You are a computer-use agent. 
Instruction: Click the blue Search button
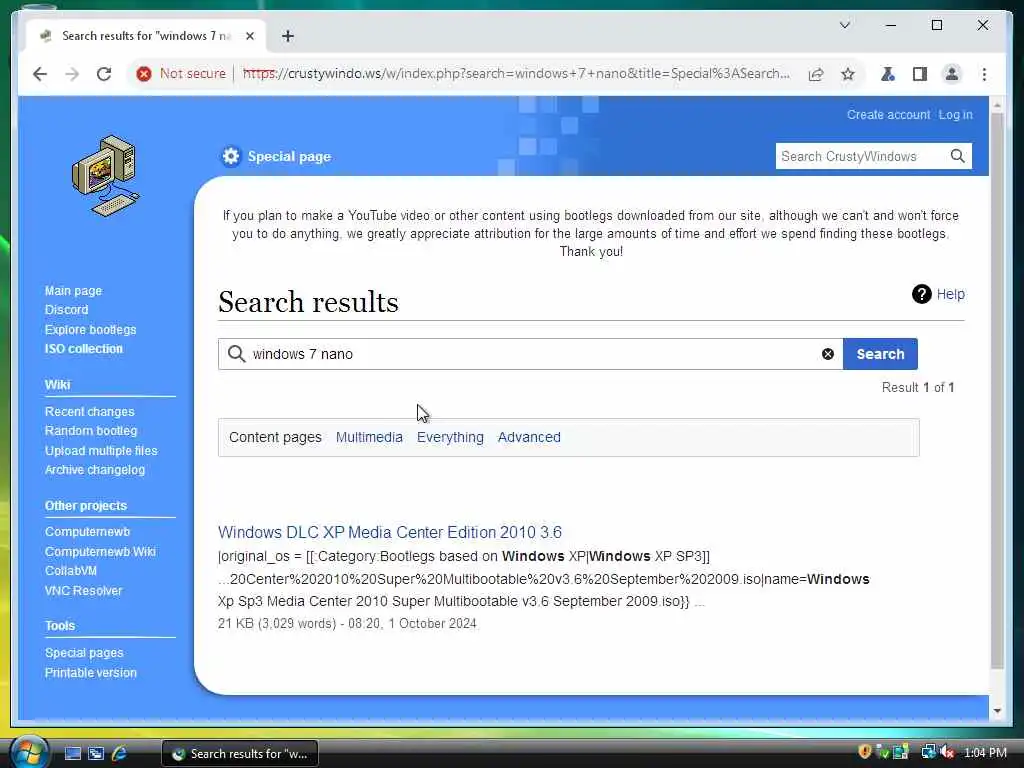click(880, 354)
